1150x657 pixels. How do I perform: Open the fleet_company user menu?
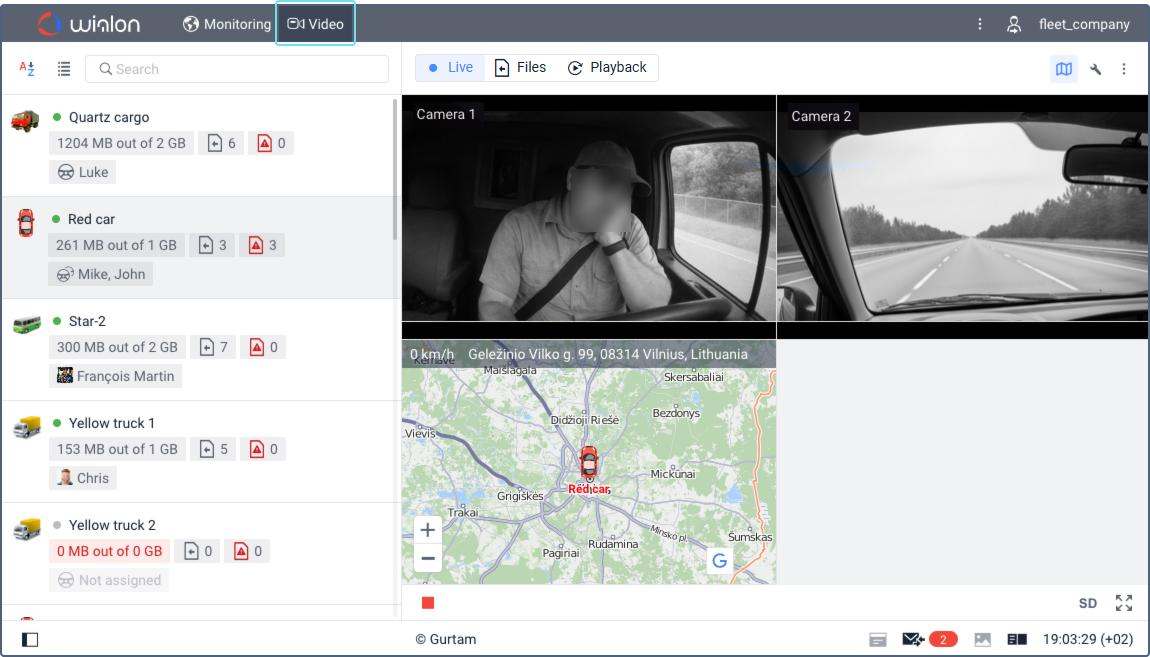point(1070,24)
